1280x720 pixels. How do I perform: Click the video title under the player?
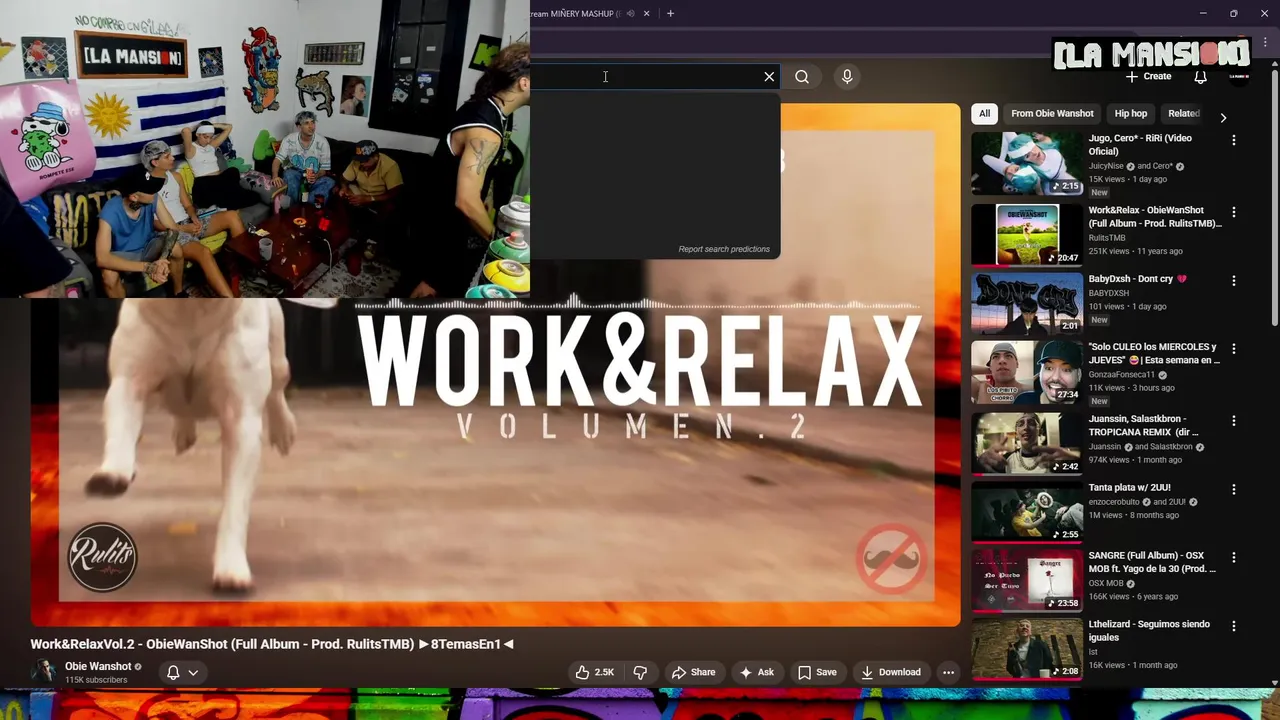point(272,645)
